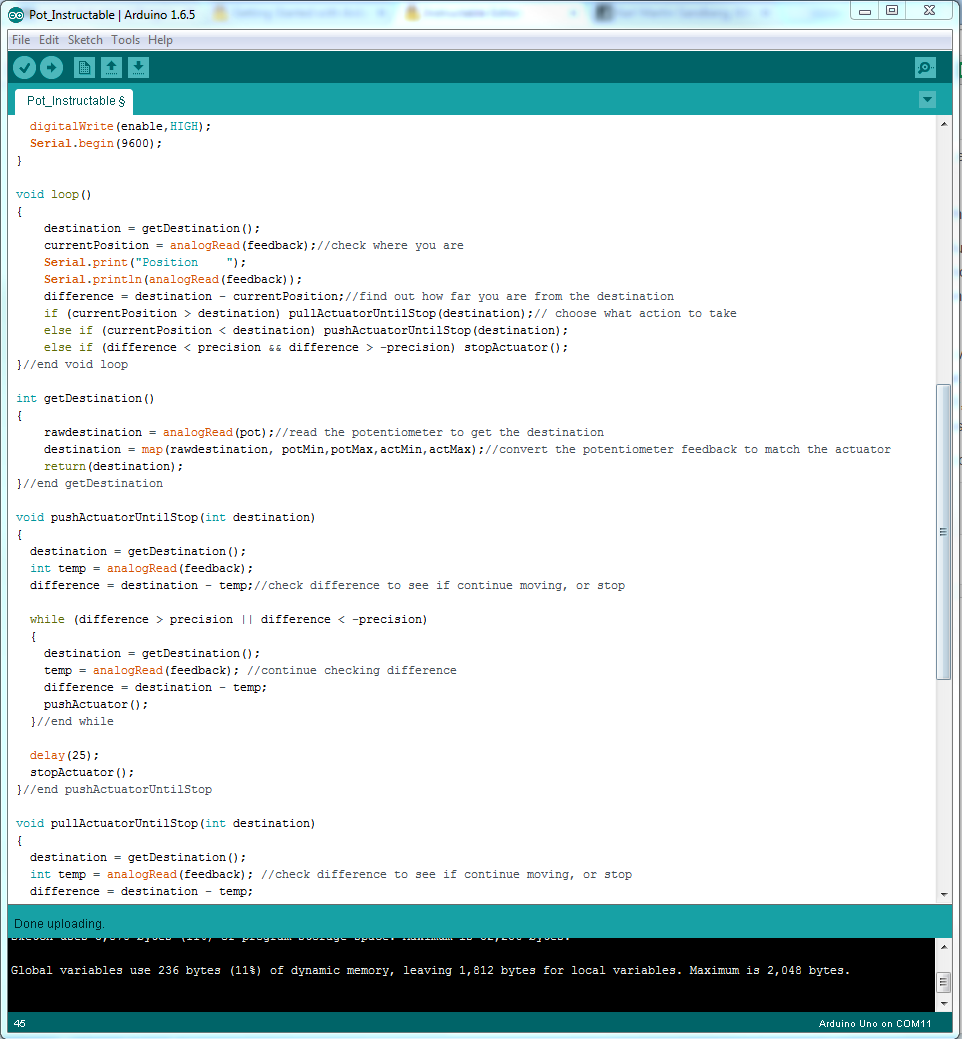
Task: Click the code editor scrollbar up arrow
Action: click(x=944, y=125)
